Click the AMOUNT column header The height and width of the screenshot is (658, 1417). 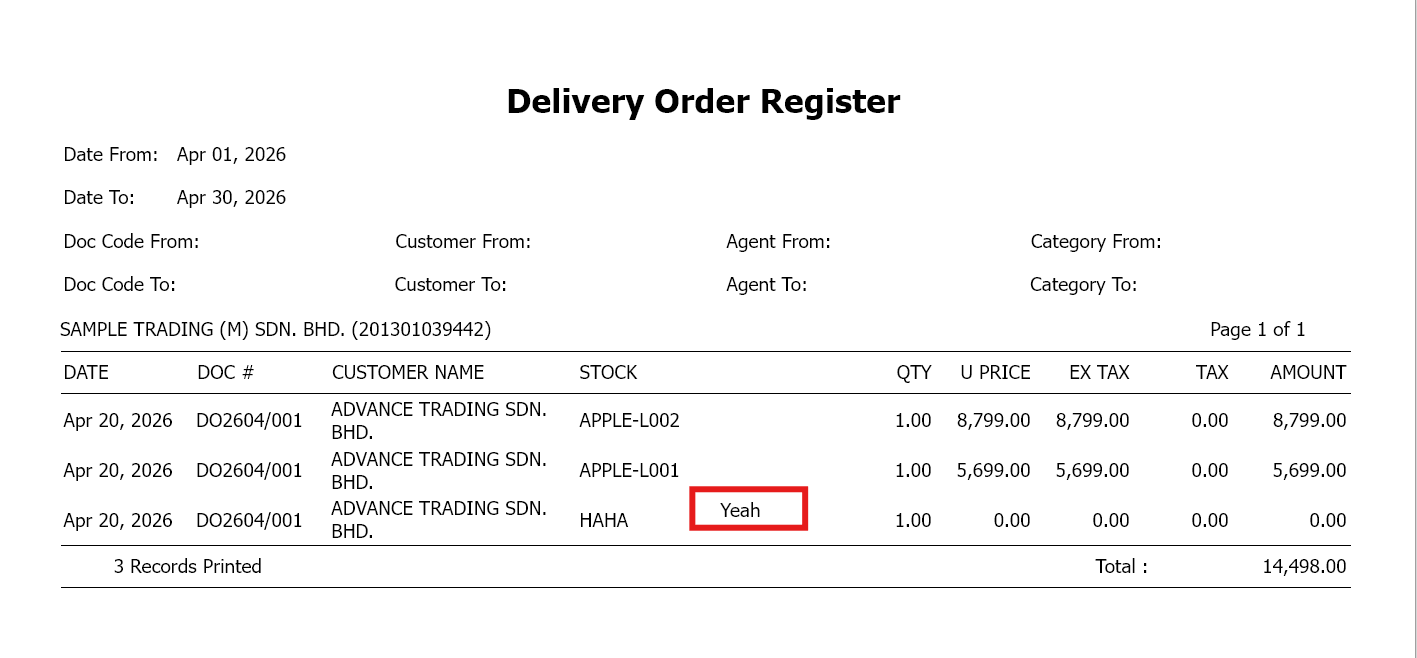coord(1308,373)
